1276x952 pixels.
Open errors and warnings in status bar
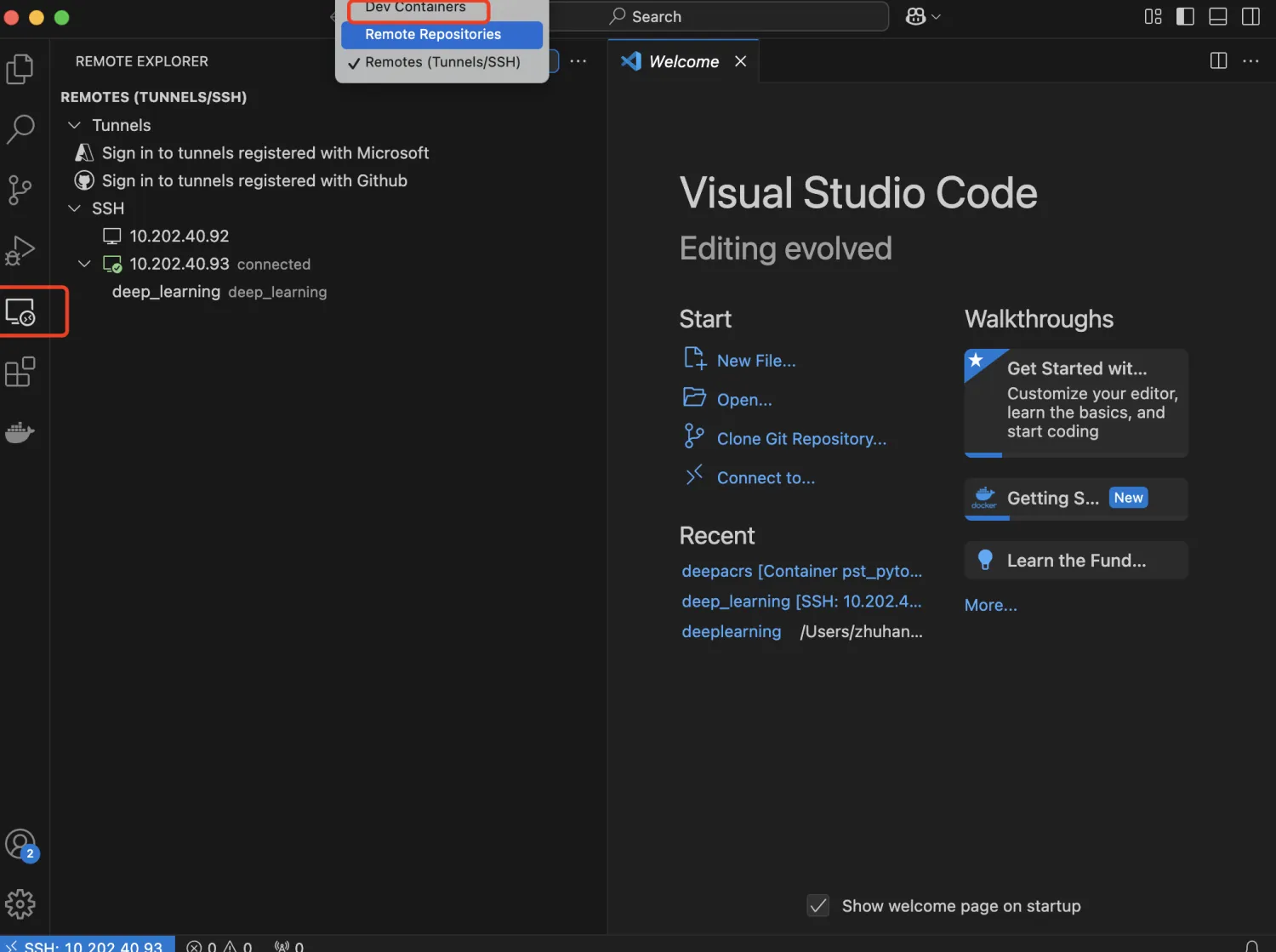point(219,945)
